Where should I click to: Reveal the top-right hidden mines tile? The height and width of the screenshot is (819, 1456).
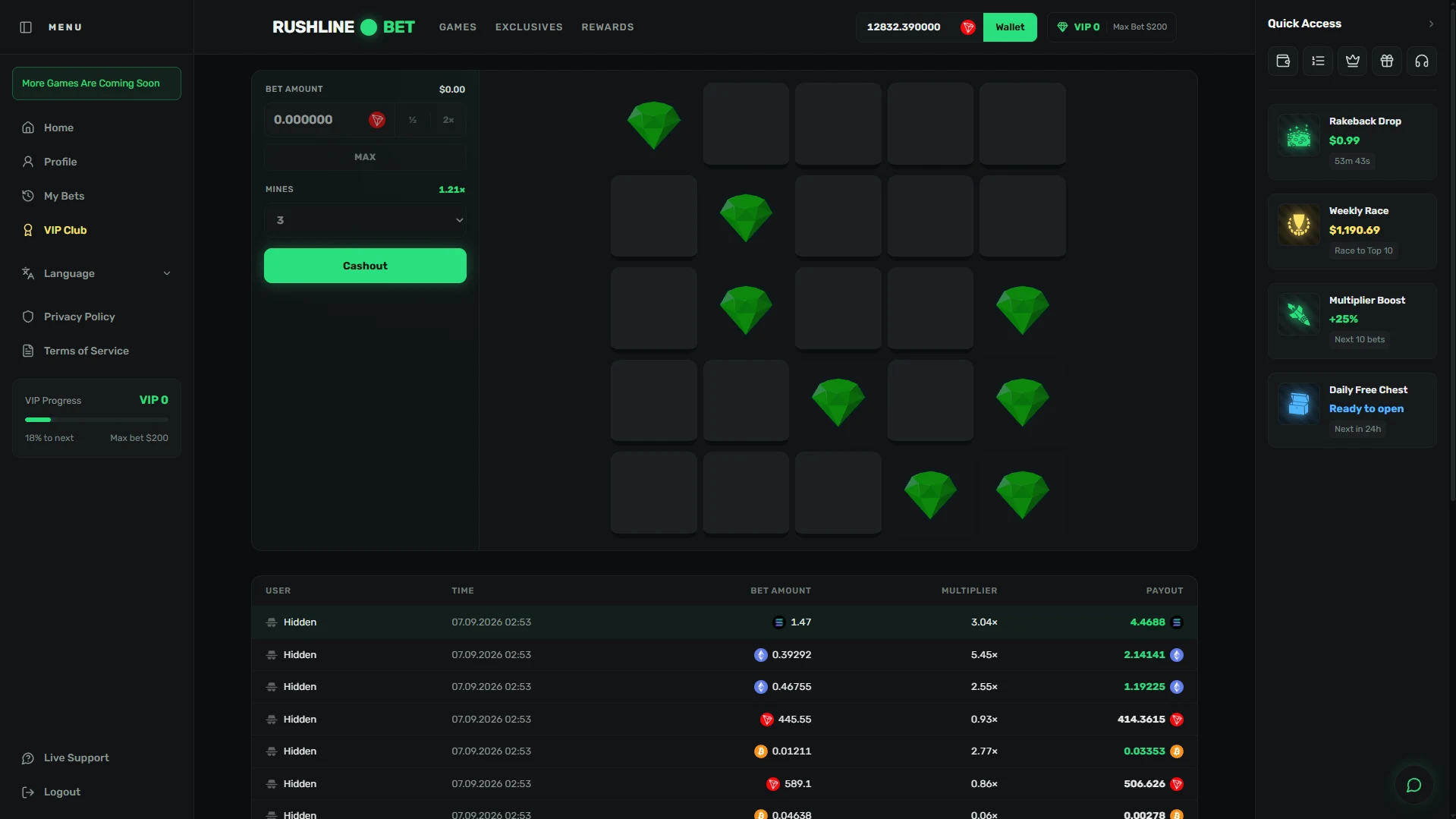(1022, 124)
